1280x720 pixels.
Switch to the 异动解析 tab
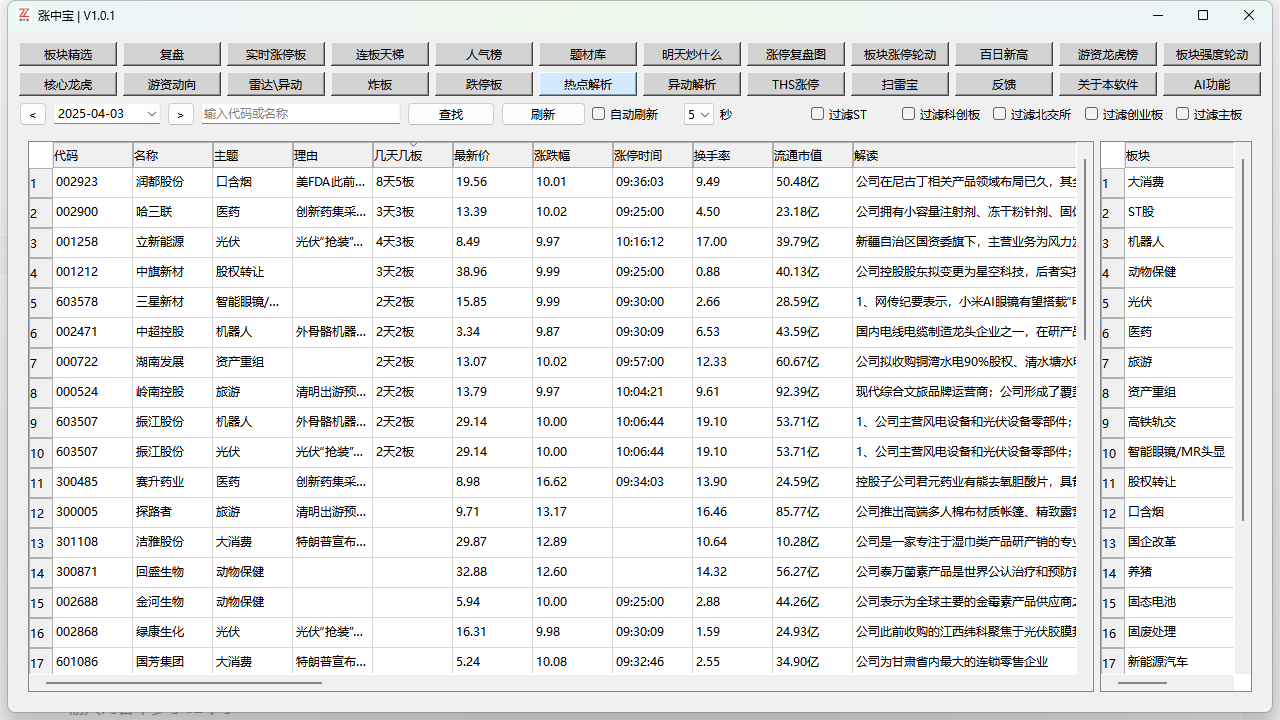[x=690, y=83]
